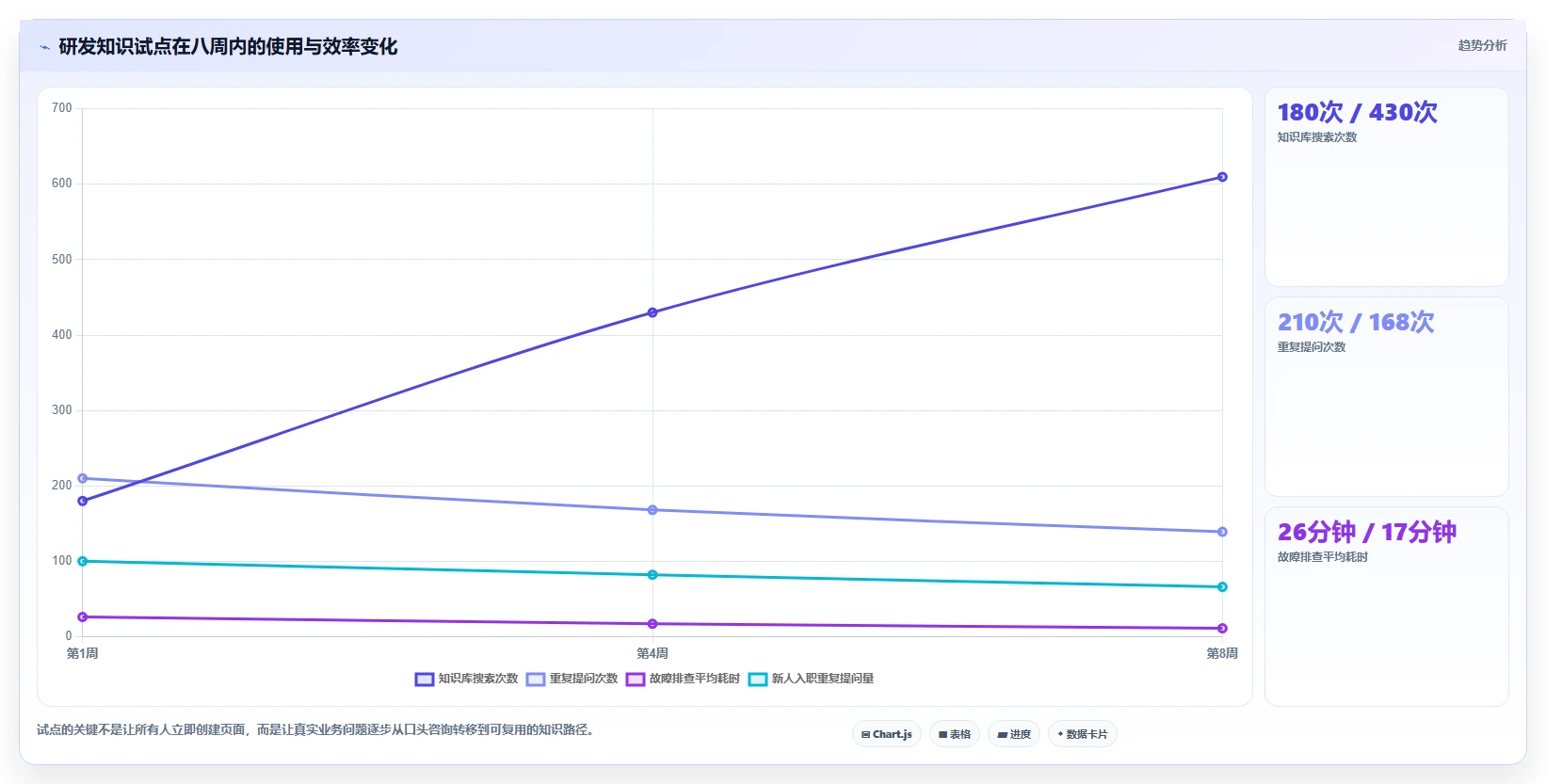Click the 500 y-axis label

tap(62, 259)
